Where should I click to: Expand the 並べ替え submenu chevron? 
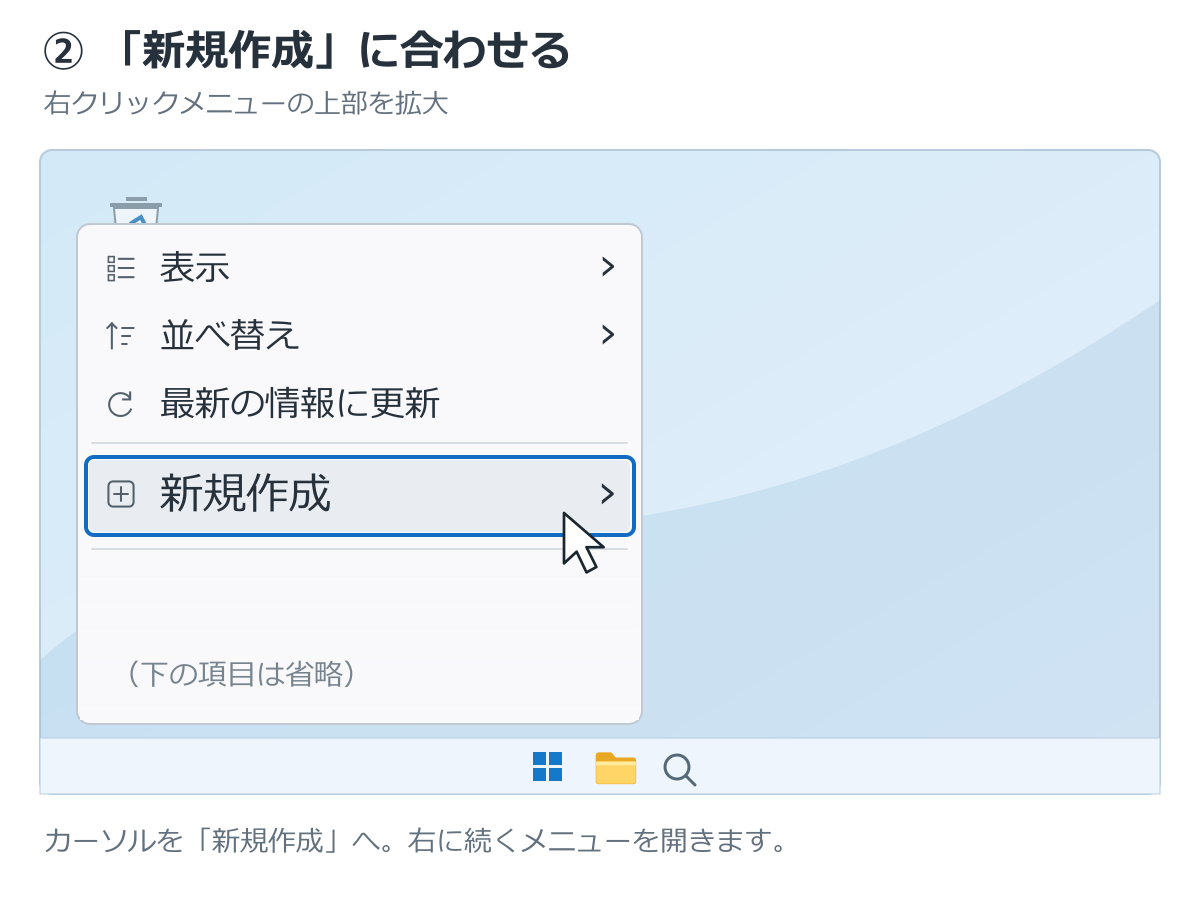point(606,334)
